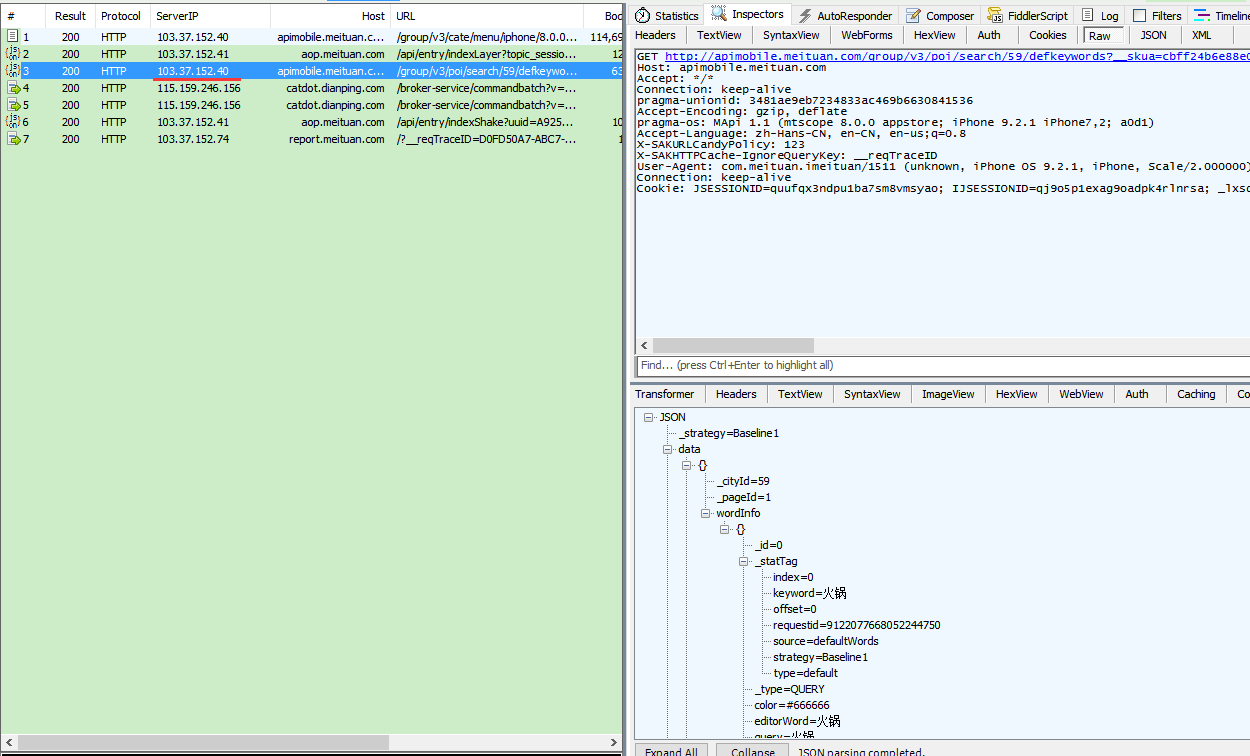Switch request inspector to JSON tab
Image resolution: width=1250 pixels, height=756 pixels.
pyautogui.click(x=1153, y=35)
